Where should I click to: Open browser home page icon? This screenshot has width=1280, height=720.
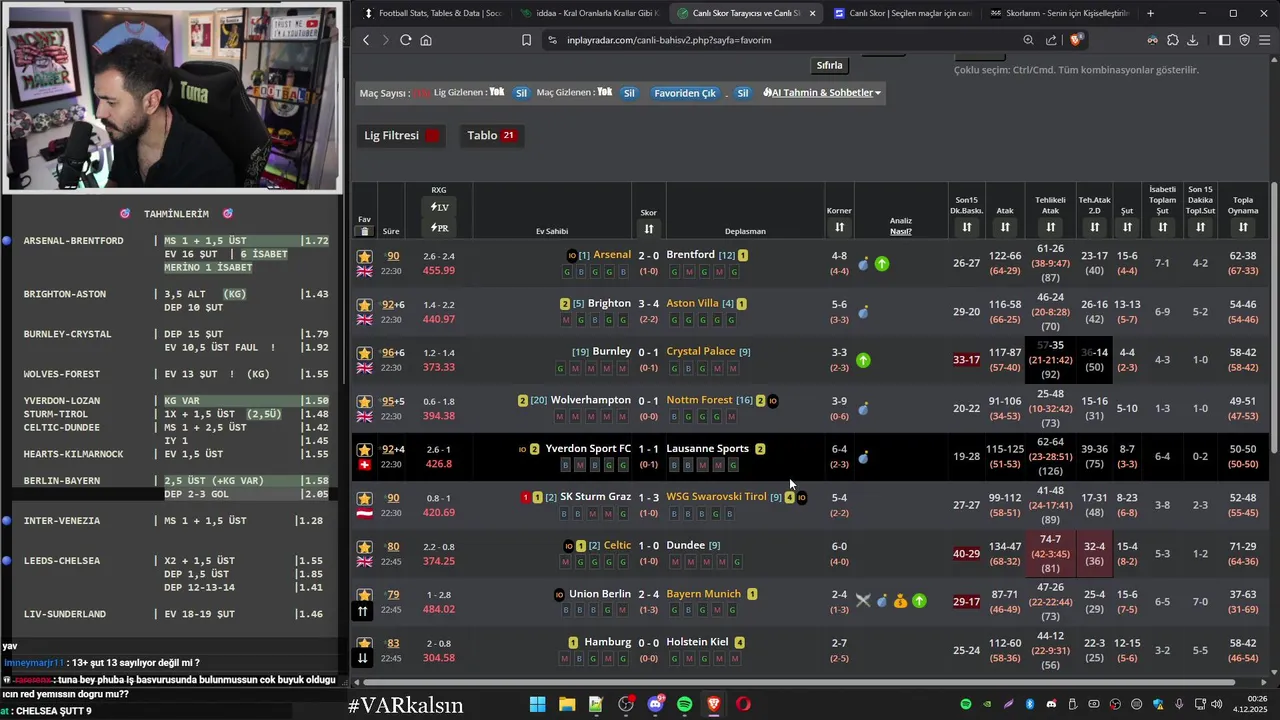426,40
